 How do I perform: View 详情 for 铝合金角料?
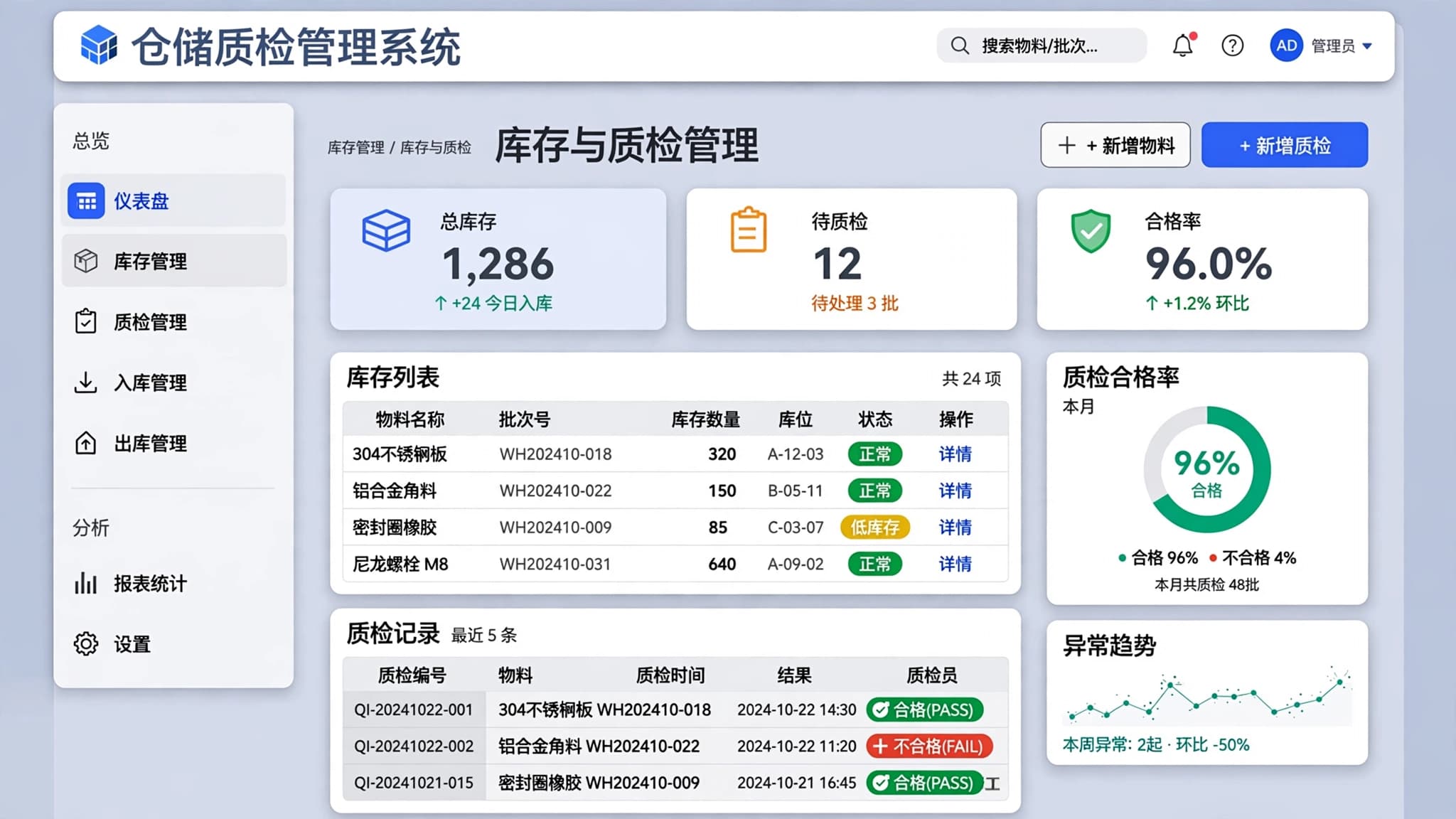(x=955, y=491)
